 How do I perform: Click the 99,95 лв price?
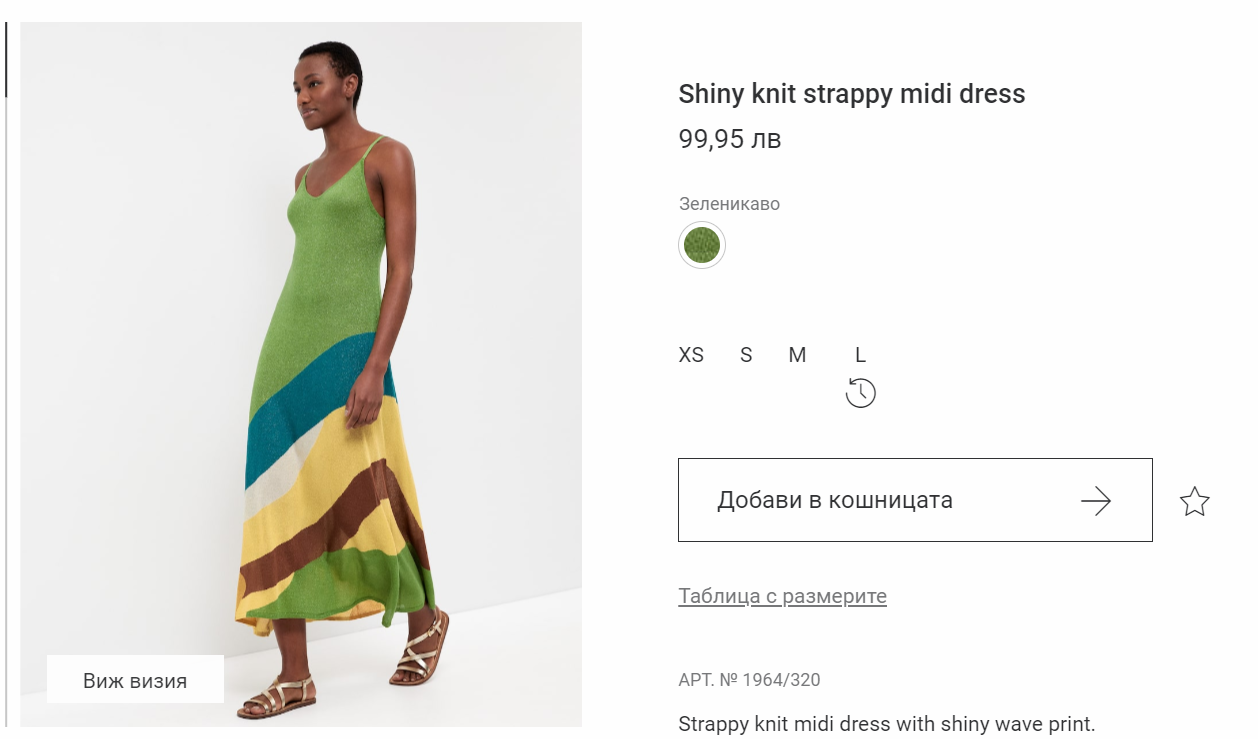730,139
